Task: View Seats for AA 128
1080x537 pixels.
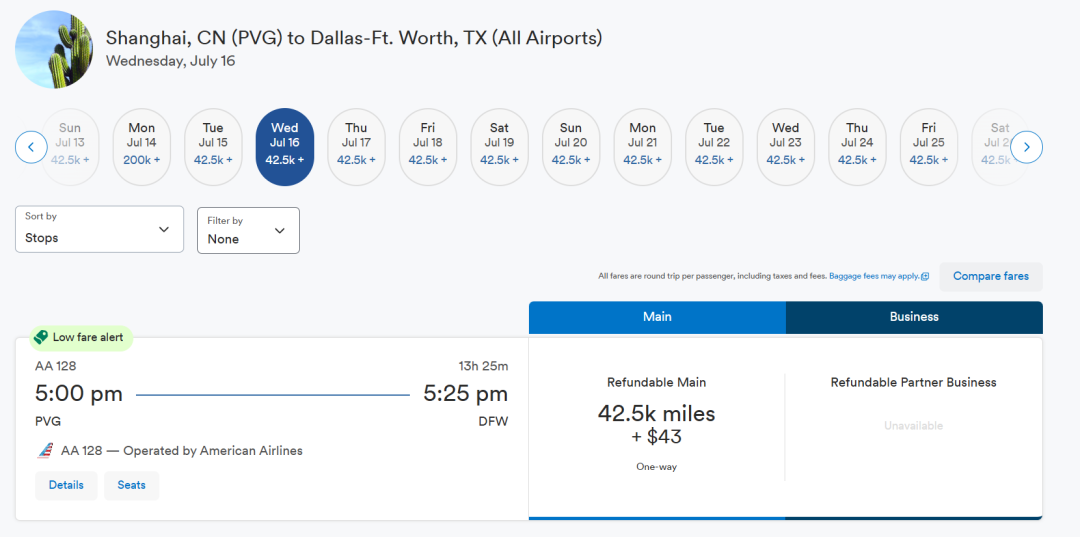Action: tap(132, 485)
